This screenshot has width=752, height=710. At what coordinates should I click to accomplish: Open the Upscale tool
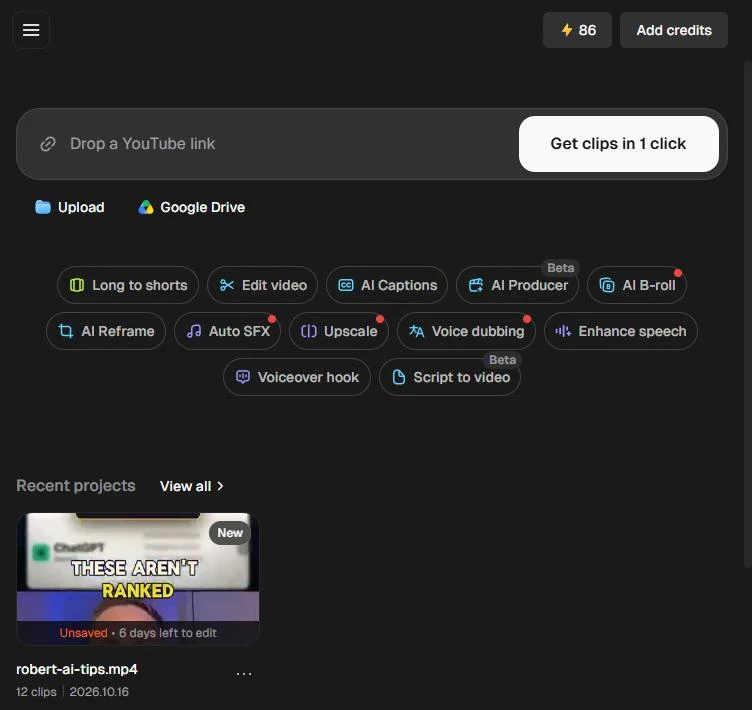339,331
